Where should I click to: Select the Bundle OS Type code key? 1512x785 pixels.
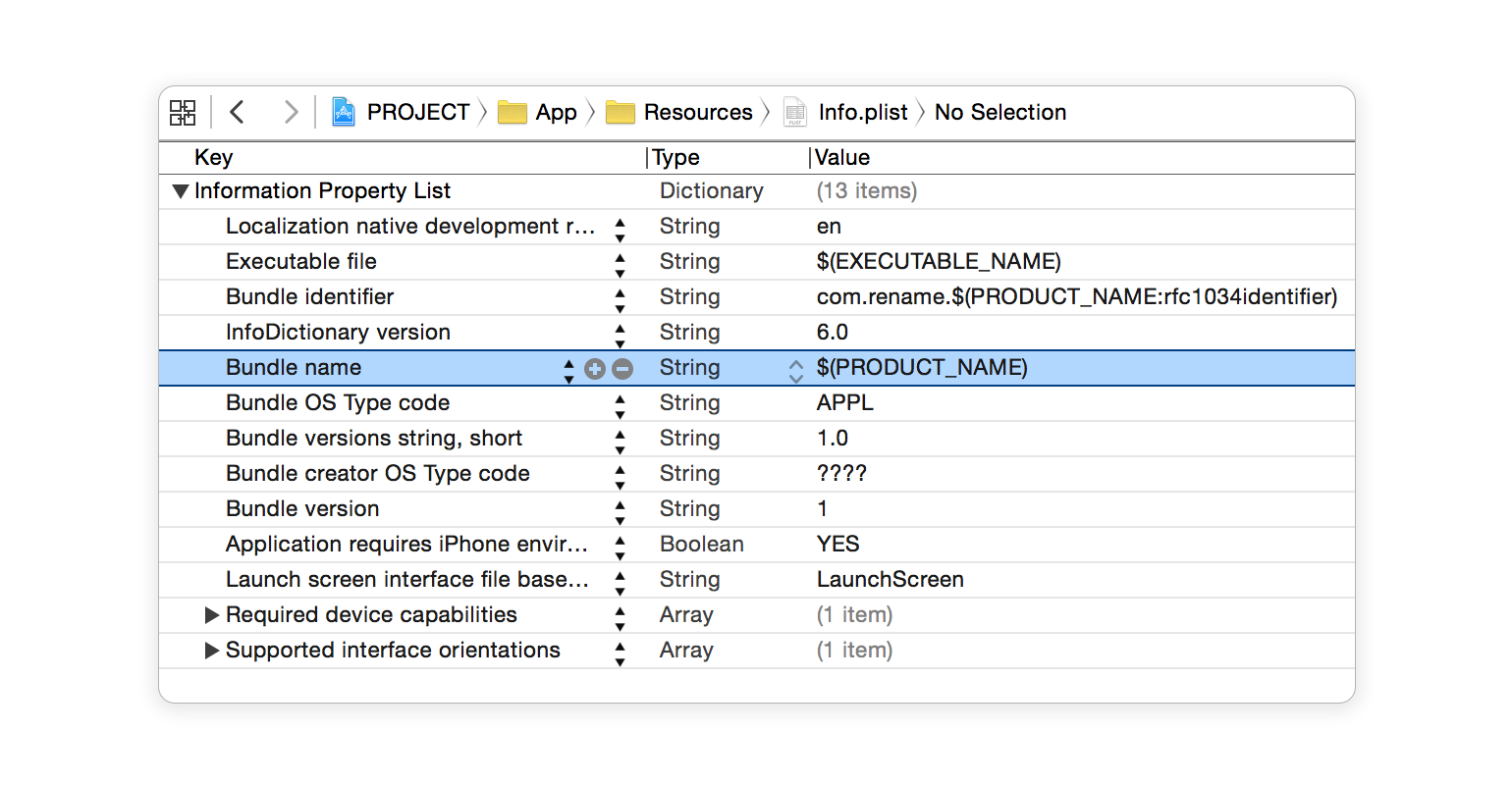[x=338, y=403]
